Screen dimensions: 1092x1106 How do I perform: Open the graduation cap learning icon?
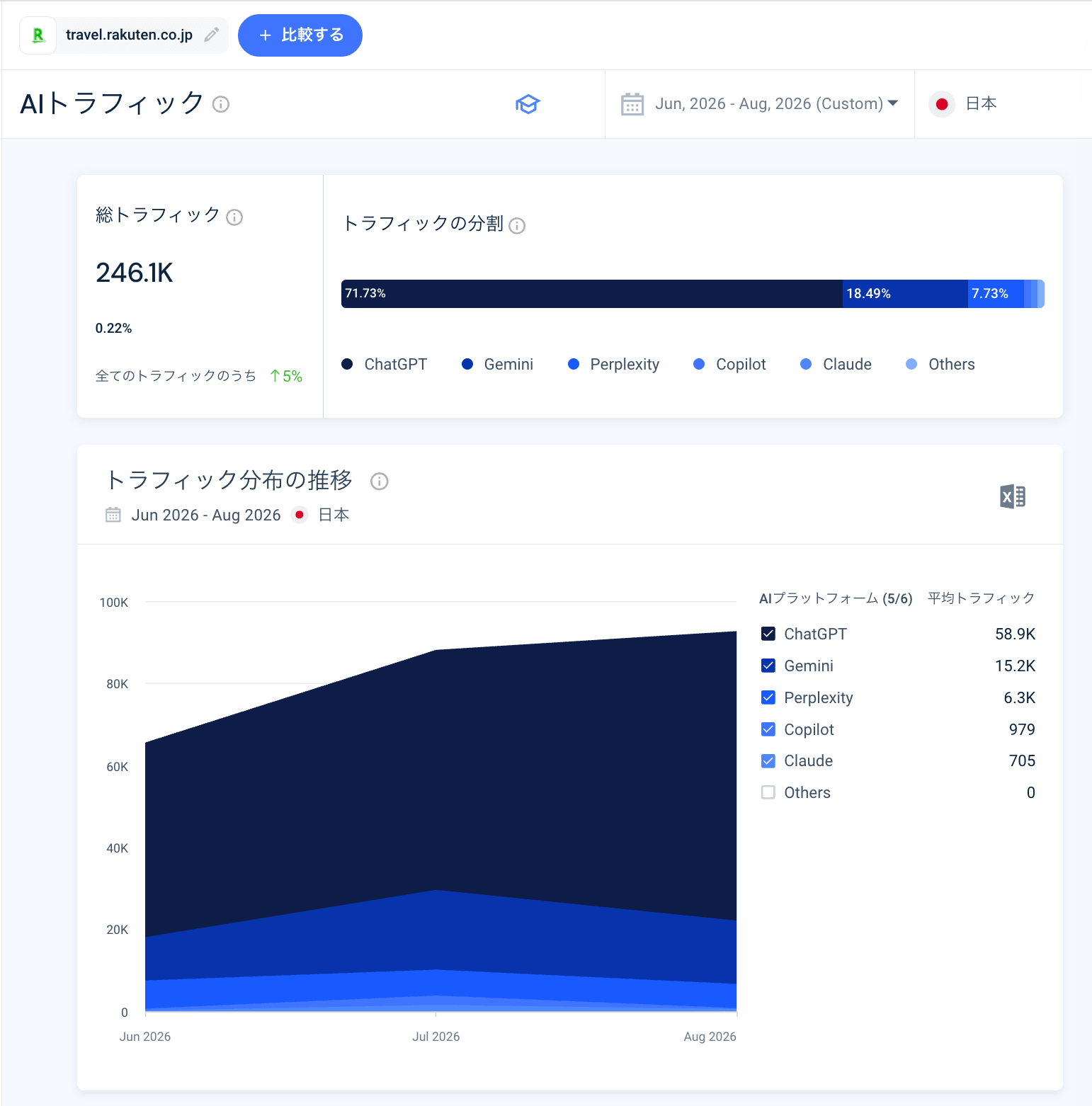pyautogui.click(x=528, y=104)
